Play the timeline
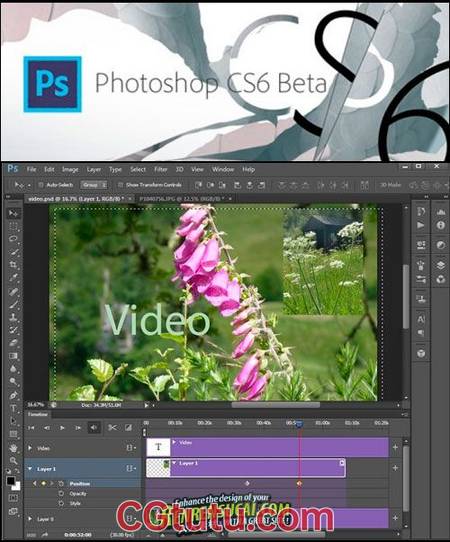The width and height of the screenshot is (450, 542). 62,428
